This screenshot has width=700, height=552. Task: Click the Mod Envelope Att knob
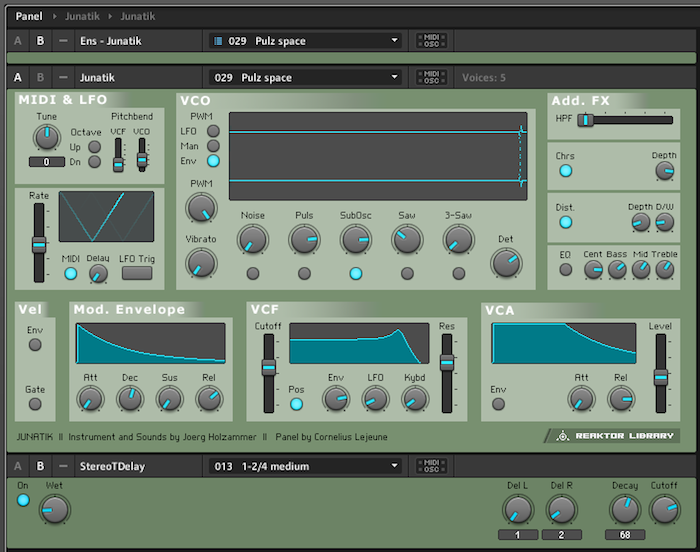90,399
